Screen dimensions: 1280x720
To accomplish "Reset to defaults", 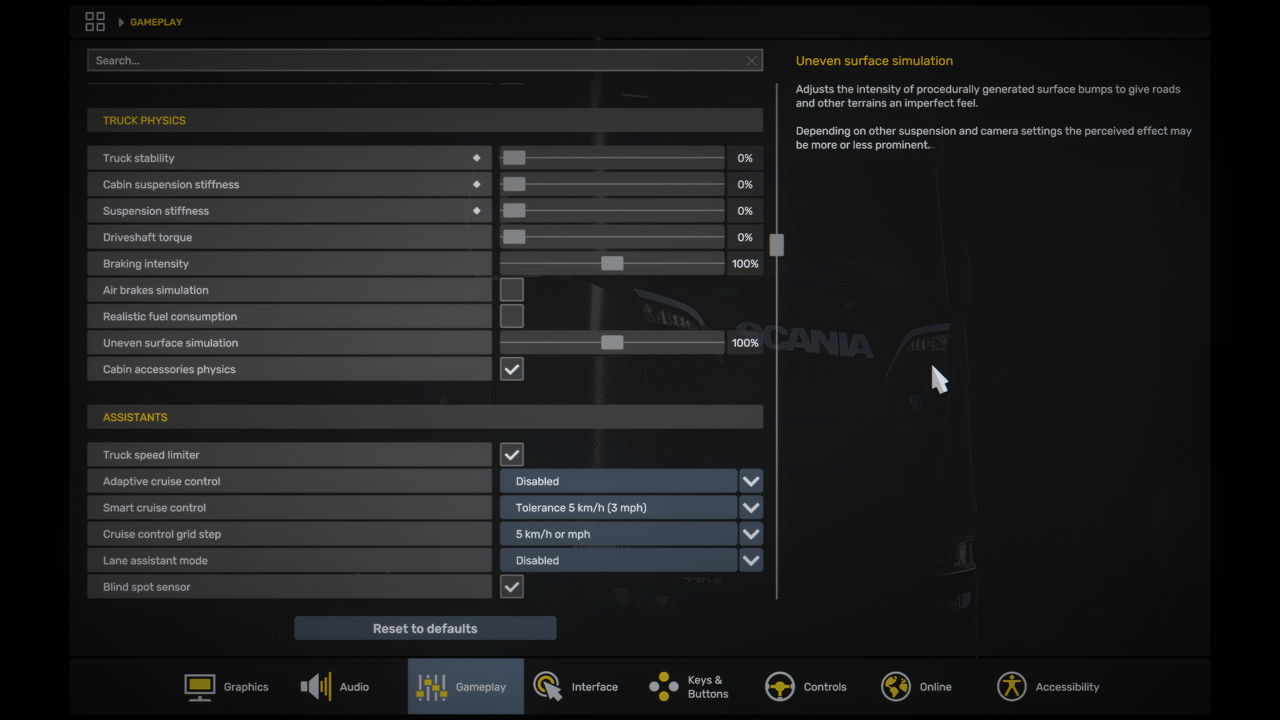I will pyautogui.click(x=425, y=628).
